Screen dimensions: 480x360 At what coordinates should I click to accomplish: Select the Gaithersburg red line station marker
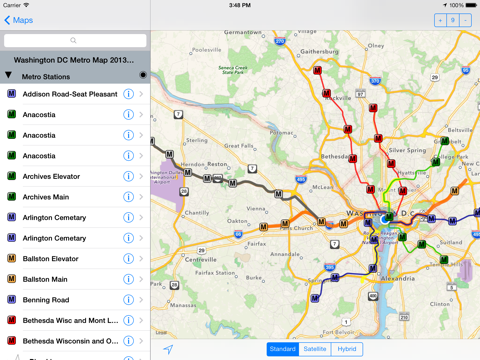[317, 70]
